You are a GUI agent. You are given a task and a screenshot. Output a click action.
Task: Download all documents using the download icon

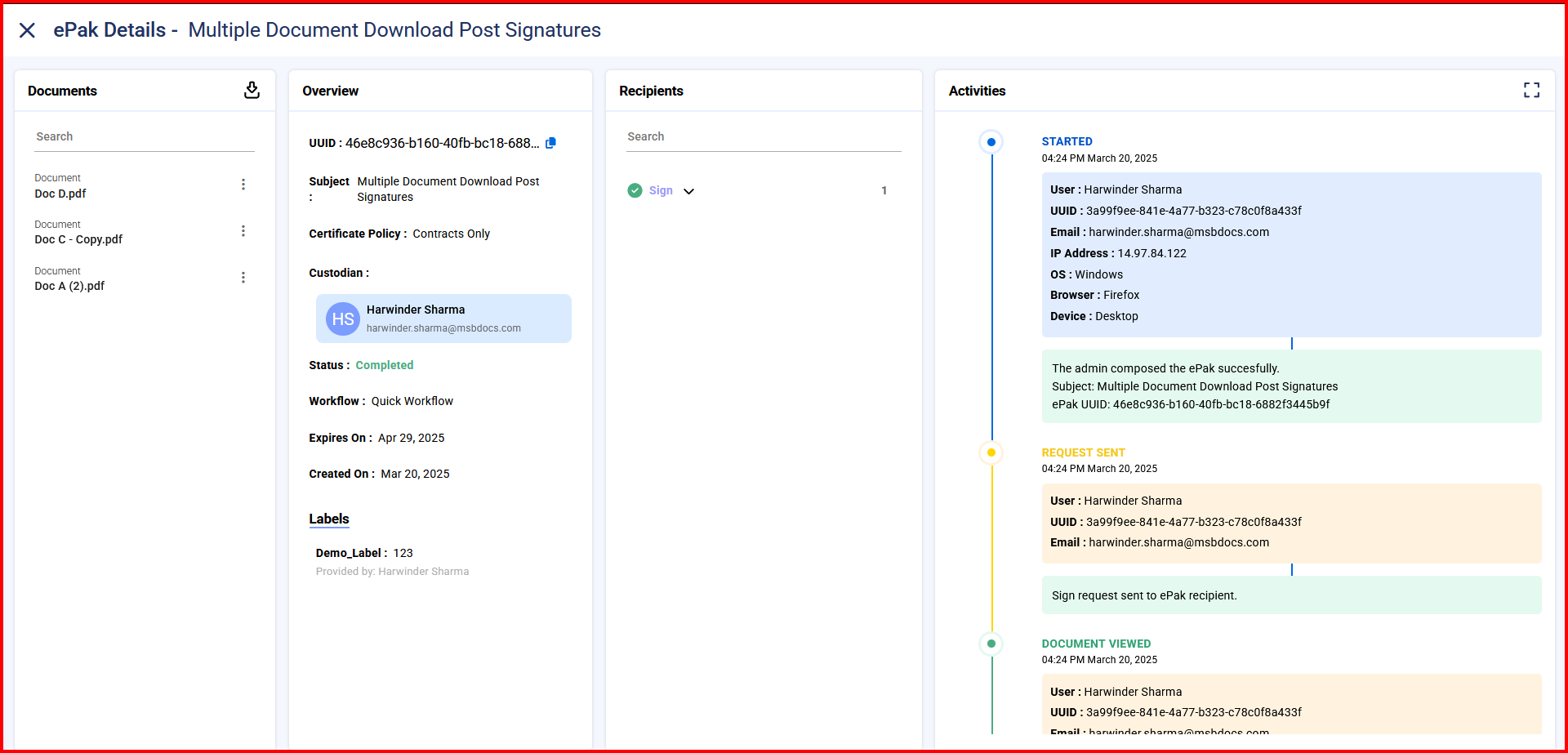click(x=252, y=90)
